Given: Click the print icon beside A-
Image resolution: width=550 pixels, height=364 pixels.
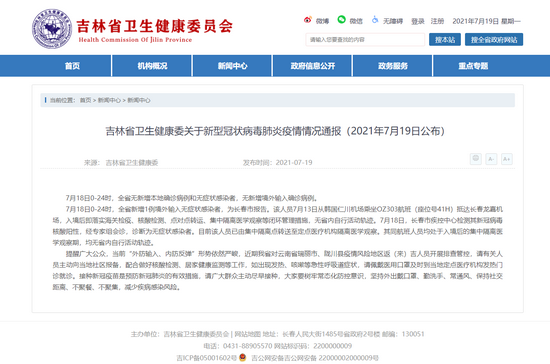Looking at the screenshot, I should coord(476,159).
